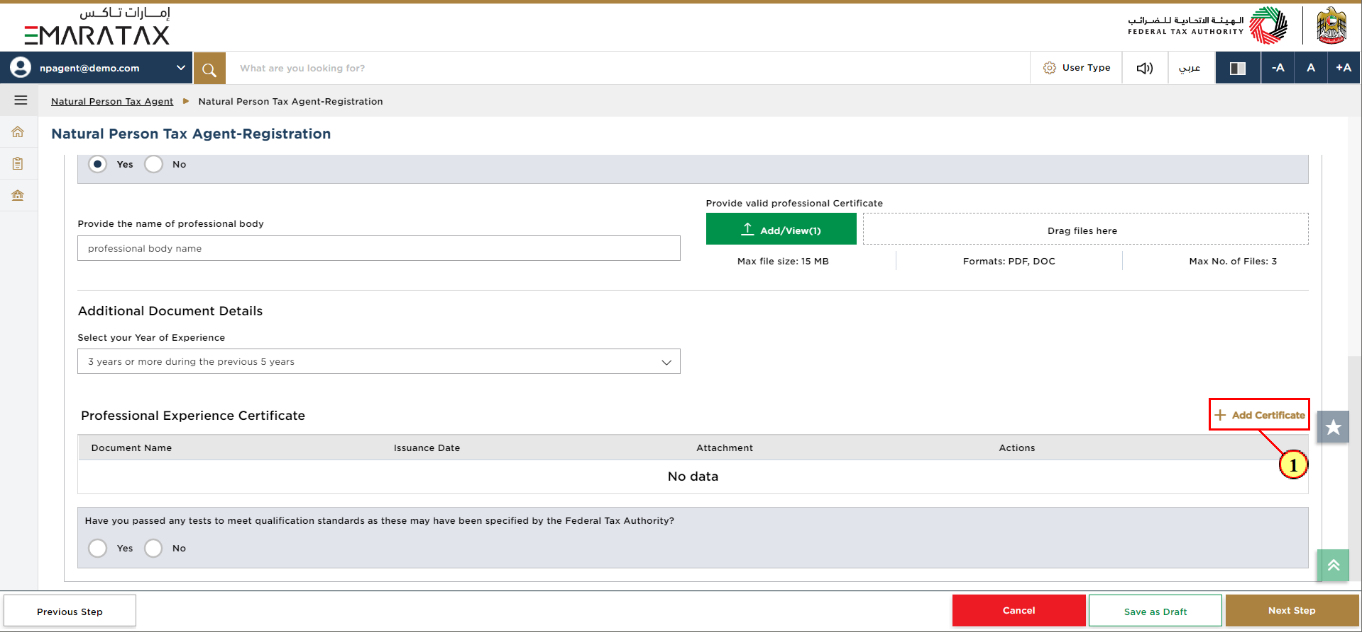Select No for passed qualification tests
The height and width of the screenshot is (637, 1366).
[x=153, y=548]
